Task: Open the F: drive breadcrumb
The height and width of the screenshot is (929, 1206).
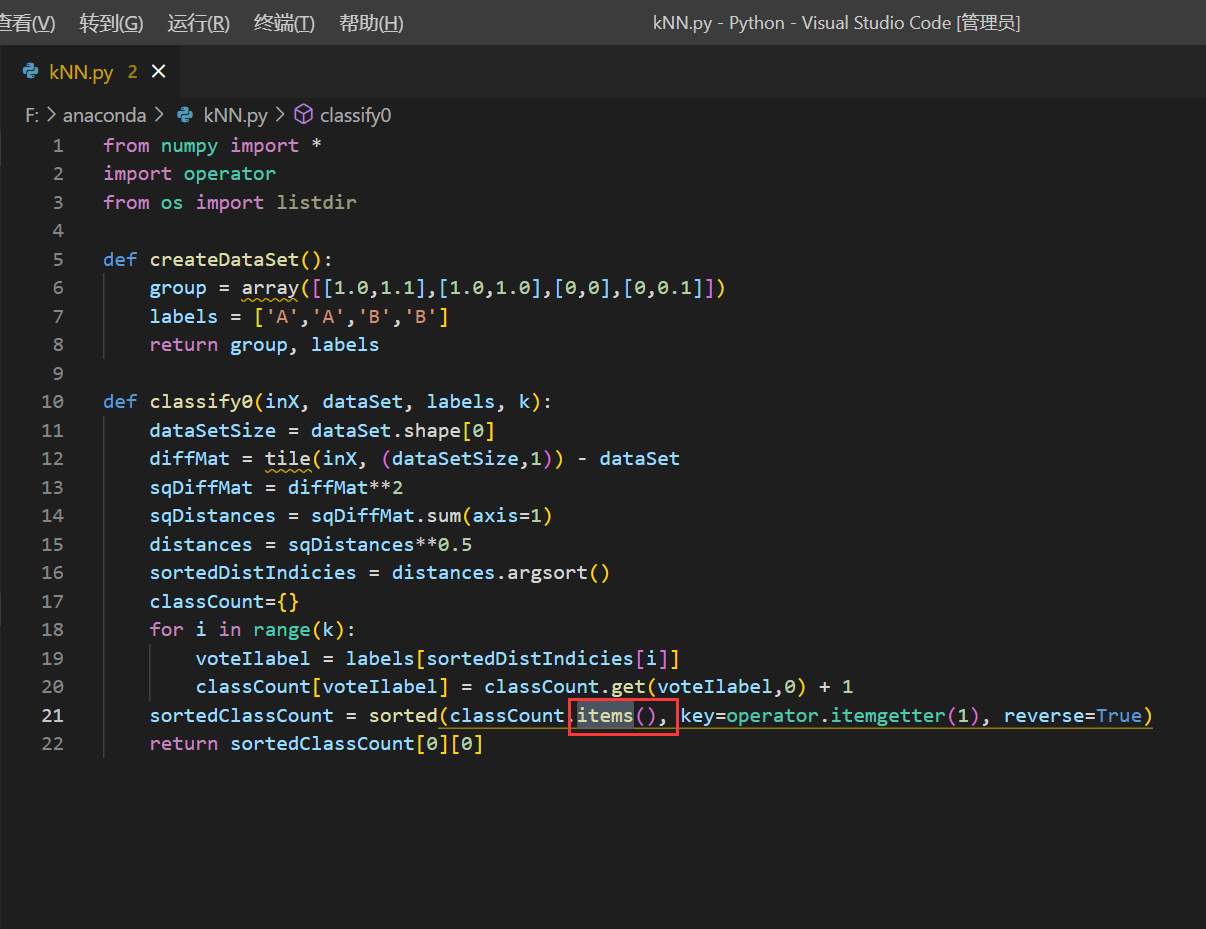Action: [x=32, y=115]
